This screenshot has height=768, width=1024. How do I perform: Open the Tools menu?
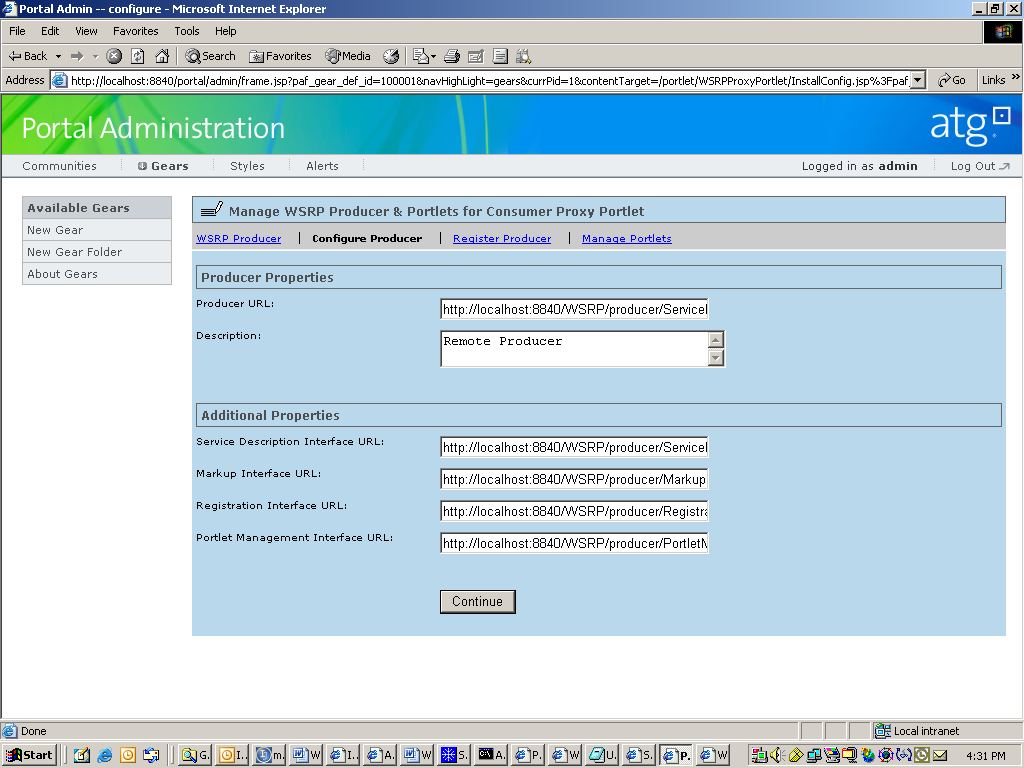coord(187,31)
